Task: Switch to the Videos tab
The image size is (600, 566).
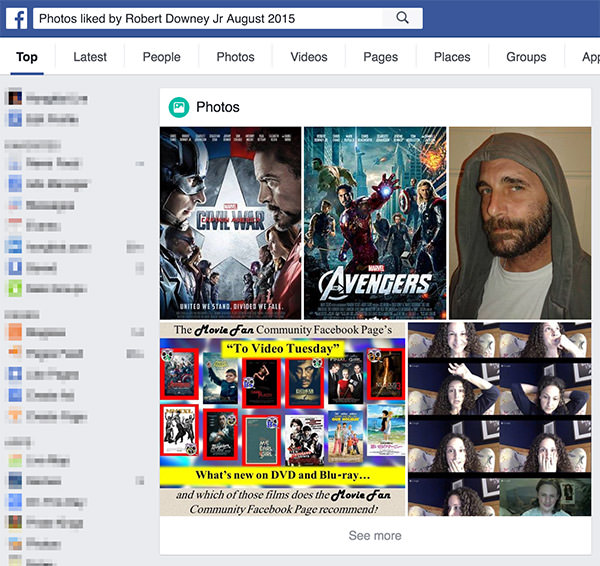Action: tap(309, 57)
